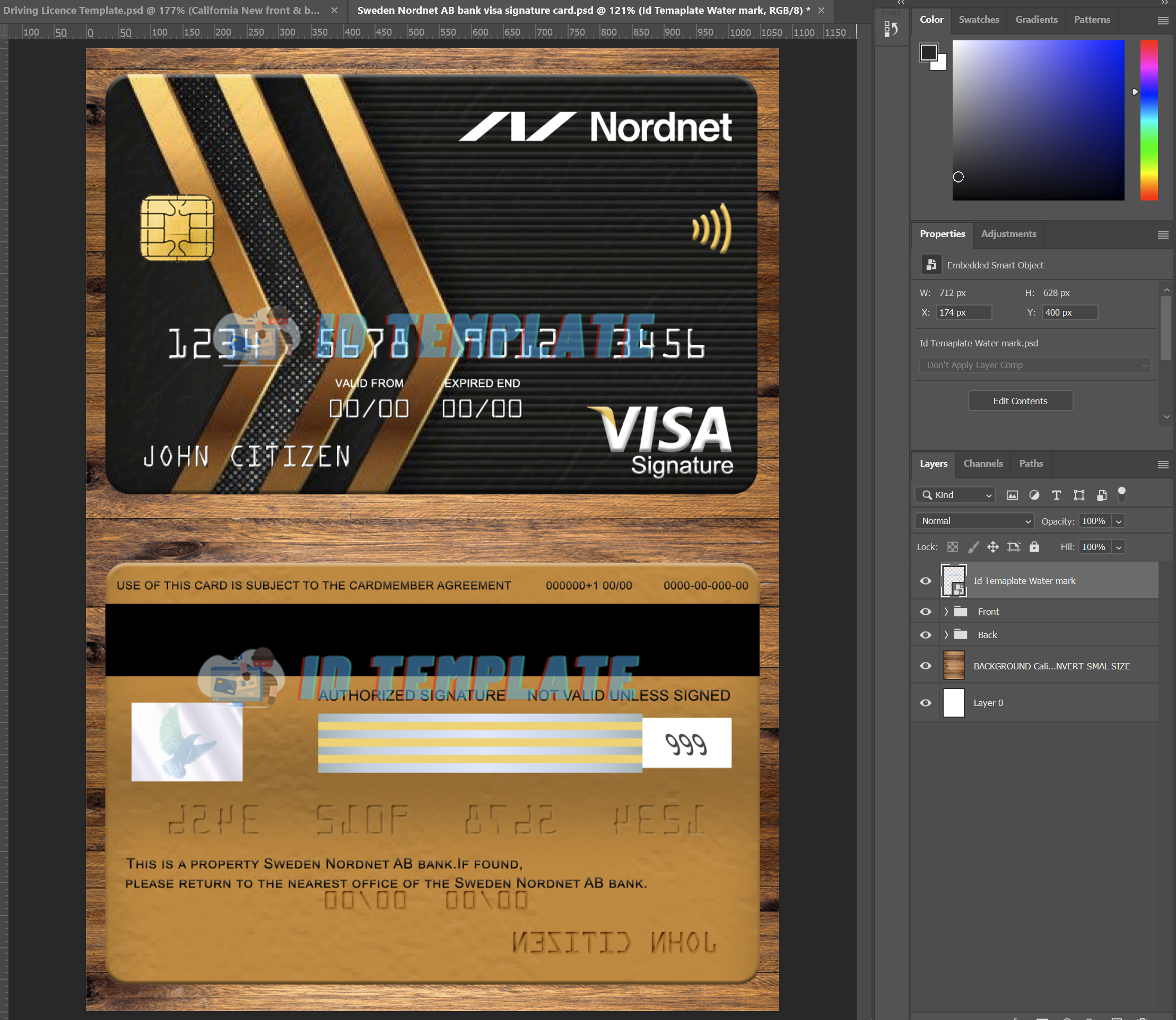The width and height of the screenshot is (1176, 1020).
Task: Click the background color swatch
Action: pyautogui.click(x=940, y=64)
